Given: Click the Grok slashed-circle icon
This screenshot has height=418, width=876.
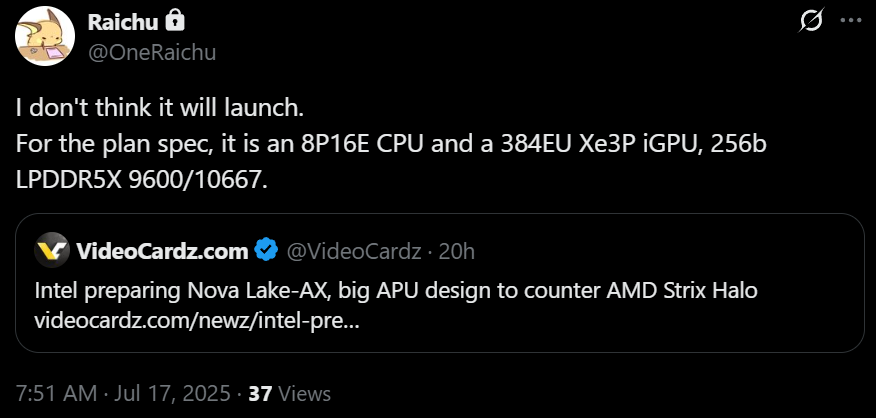Looking at the screenshot, I should (812, 21).
